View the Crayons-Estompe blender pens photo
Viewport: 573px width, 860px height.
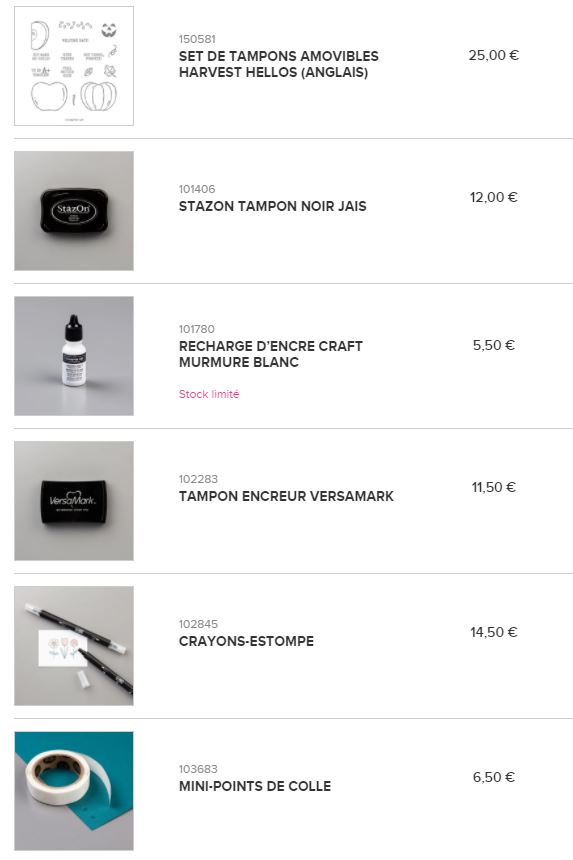[74, 646]
